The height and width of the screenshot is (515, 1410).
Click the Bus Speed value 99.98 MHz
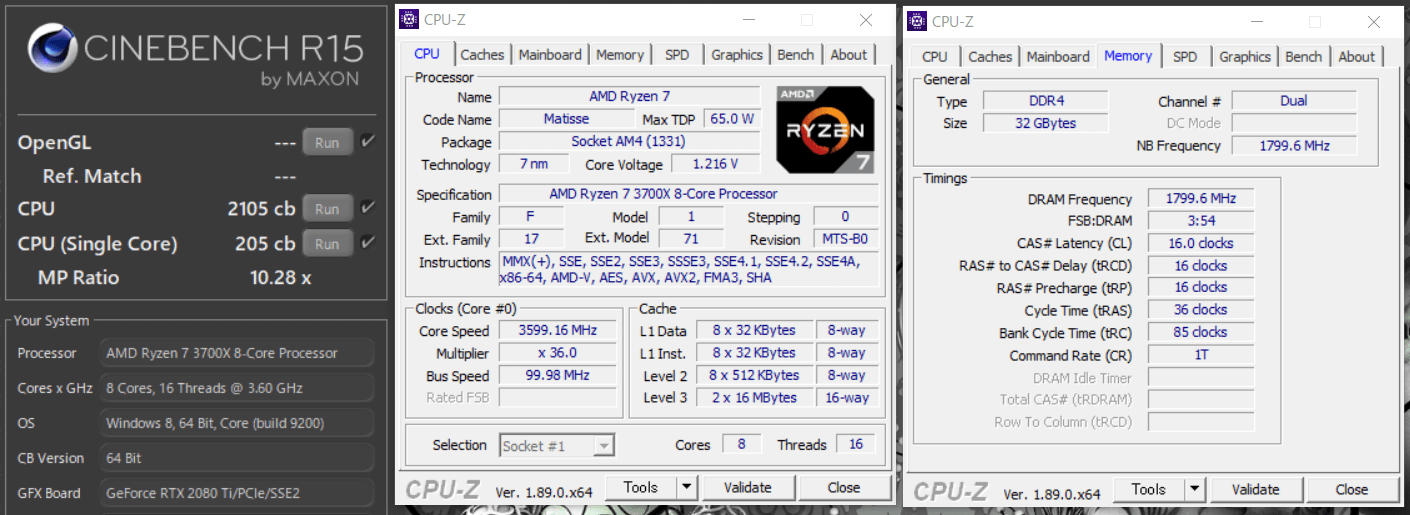(557, 376)
